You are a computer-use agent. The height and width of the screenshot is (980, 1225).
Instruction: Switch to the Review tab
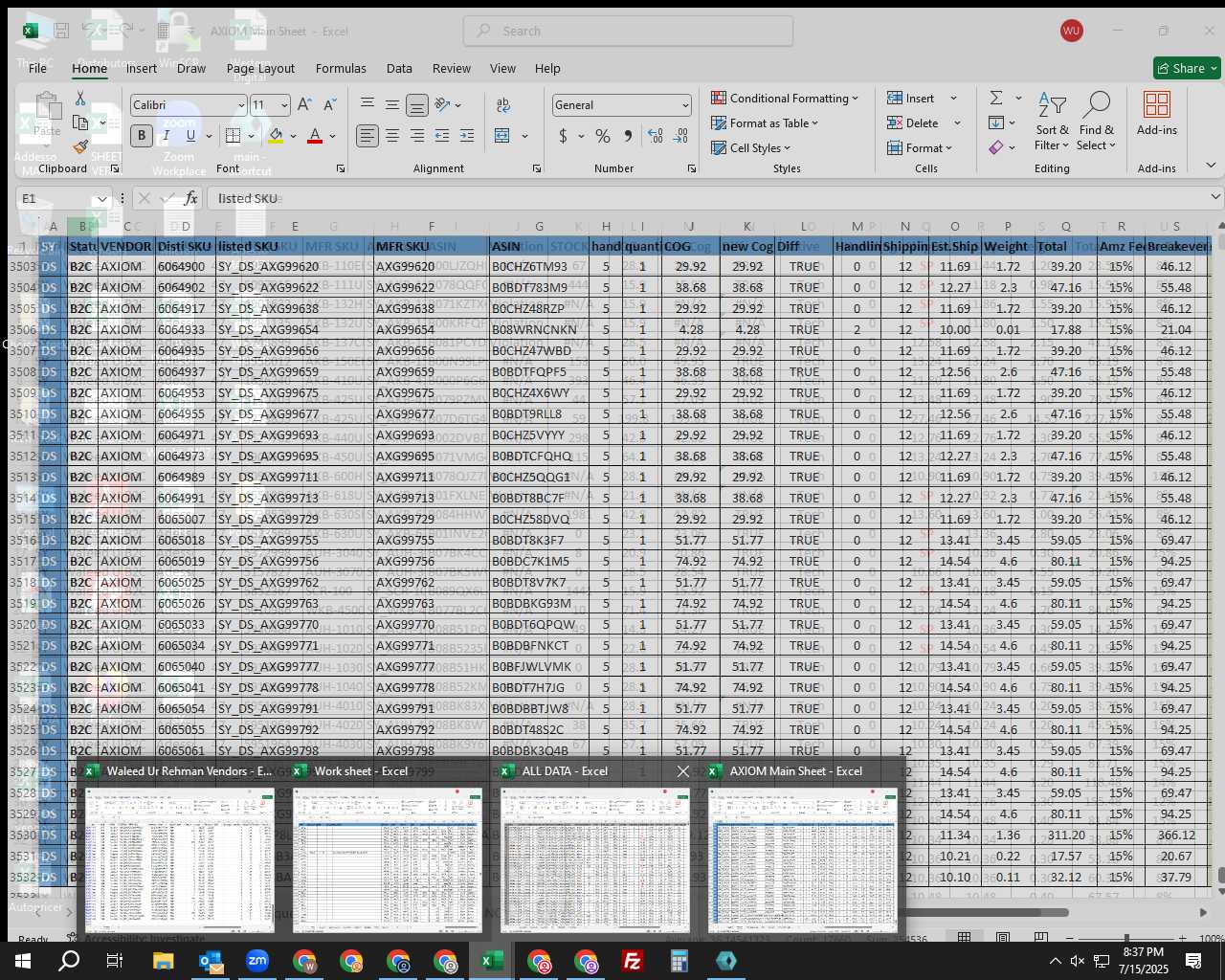click(x=451, y=68)
